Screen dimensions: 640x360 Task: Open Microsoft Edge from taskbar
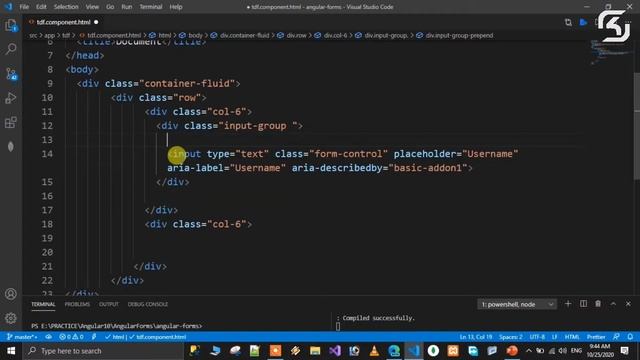point(394,351)
